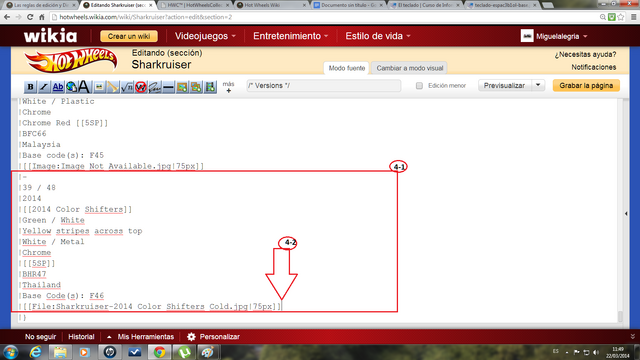Viewport: 640px width, 360px height.
Task: Add video icon in editor toolbar
Action: point(210,87)
